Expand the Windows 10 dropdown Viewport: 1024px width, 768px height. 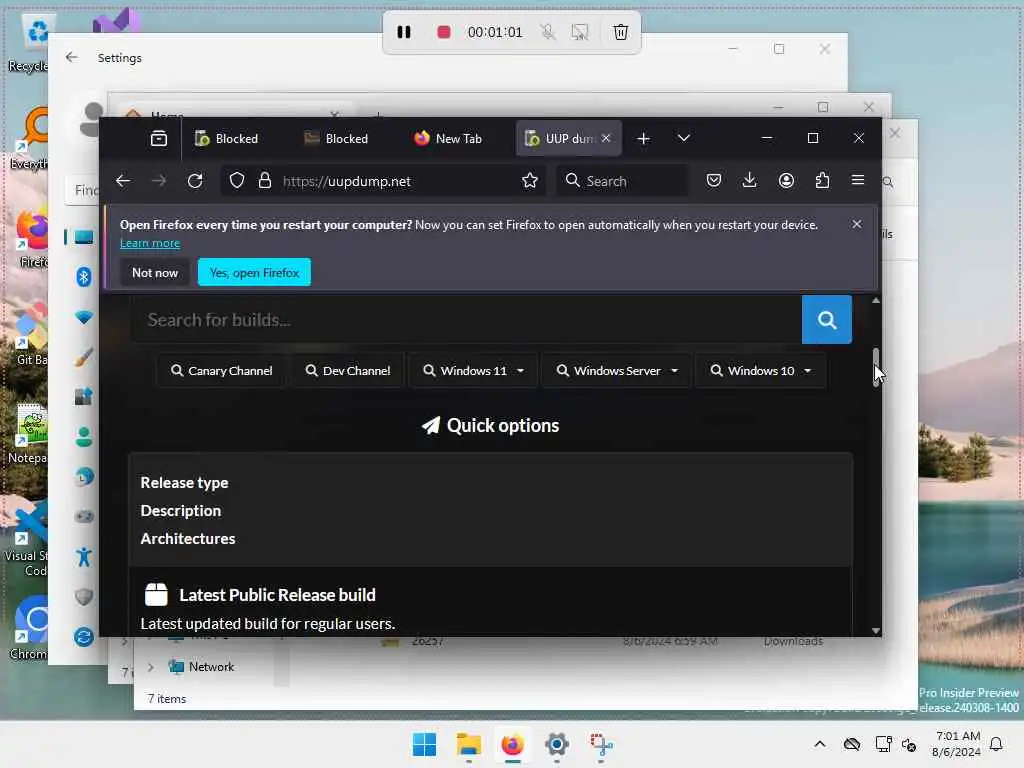point(761,370)
